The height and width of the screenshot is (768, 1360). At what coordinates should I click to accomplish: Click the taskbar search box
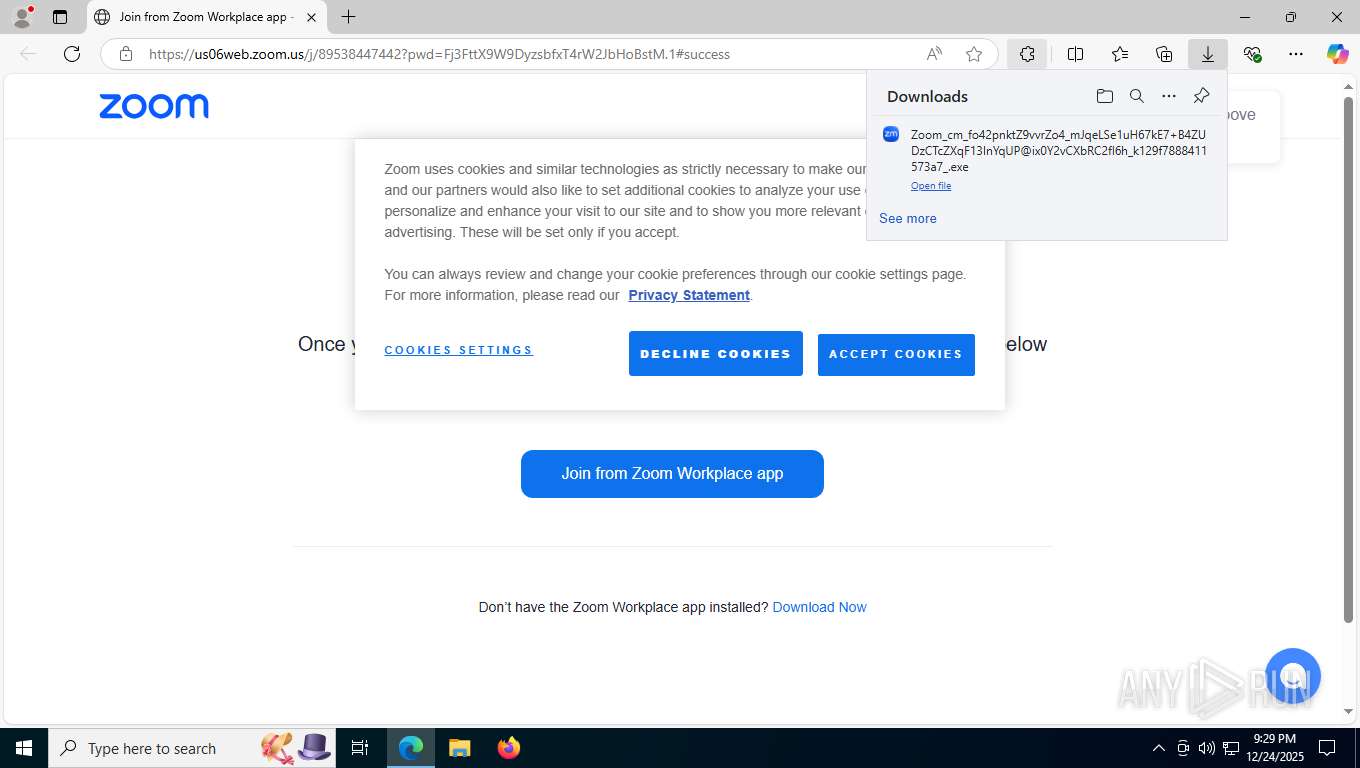click(x=192, y=748)
